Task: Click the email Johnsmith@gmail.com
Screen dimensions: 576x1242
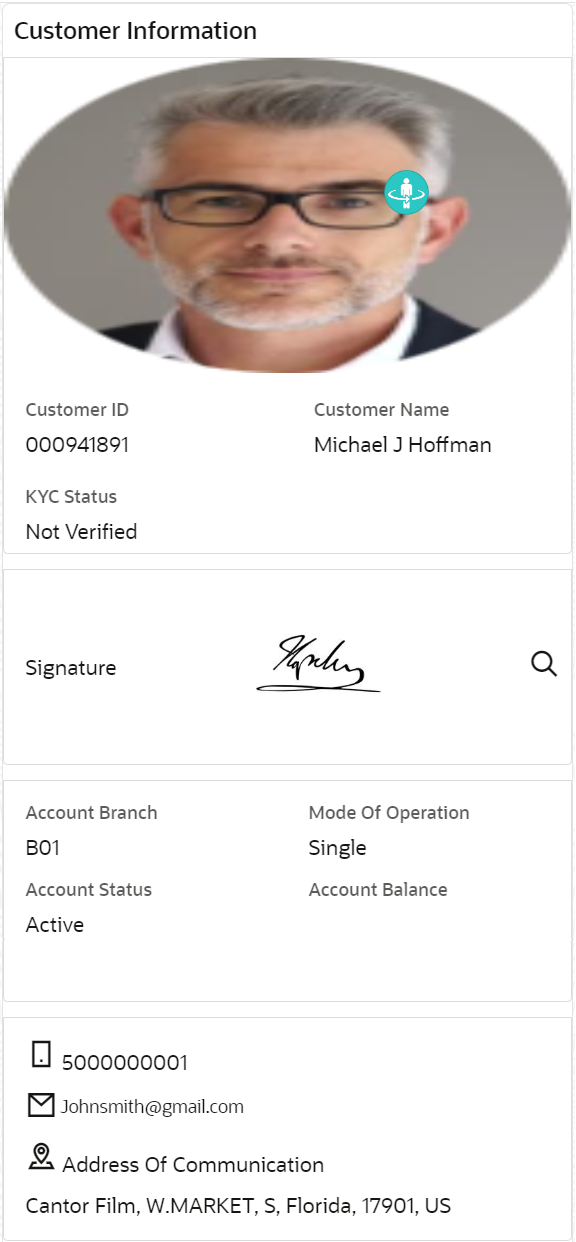Action: click(x=153, y=1107)
